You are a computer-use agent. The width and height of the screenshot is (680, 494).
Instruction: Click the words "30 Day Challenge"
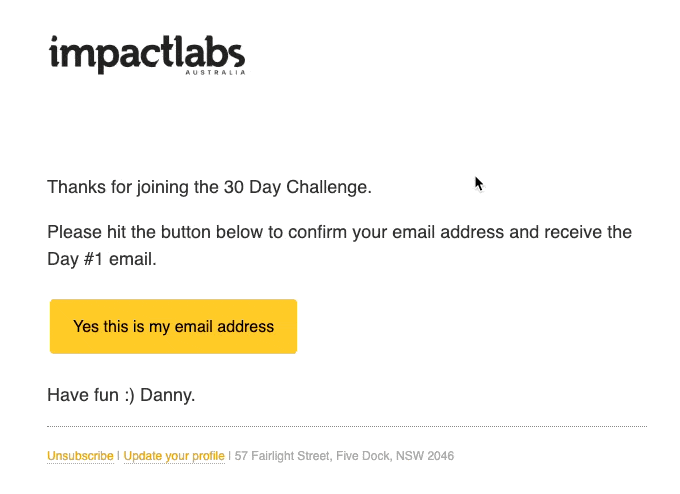[298, 187]
